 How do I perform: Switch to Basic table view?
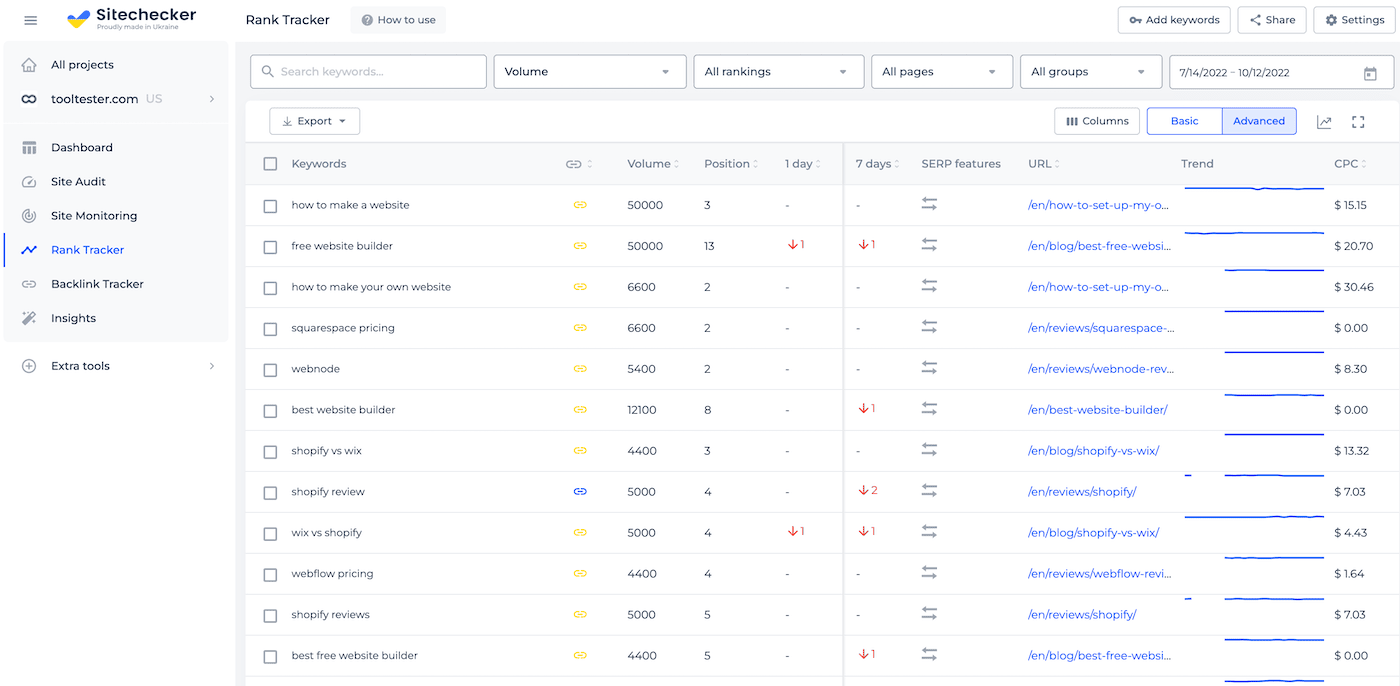click(1185, 121)
